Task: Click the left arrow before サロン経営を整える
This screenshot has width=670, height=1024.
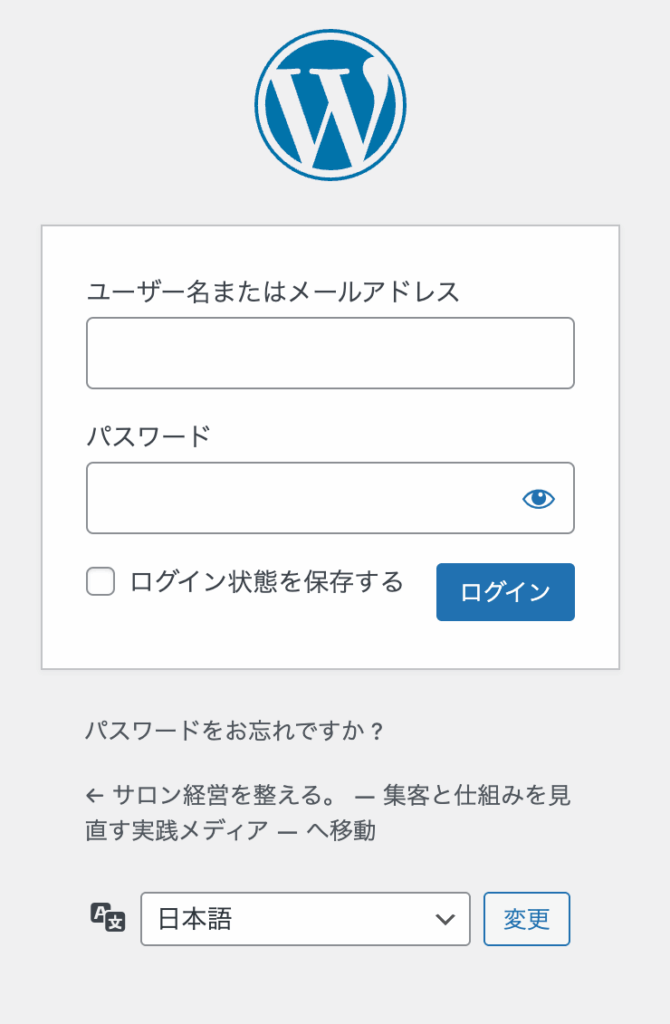Action: coord(95,796)
